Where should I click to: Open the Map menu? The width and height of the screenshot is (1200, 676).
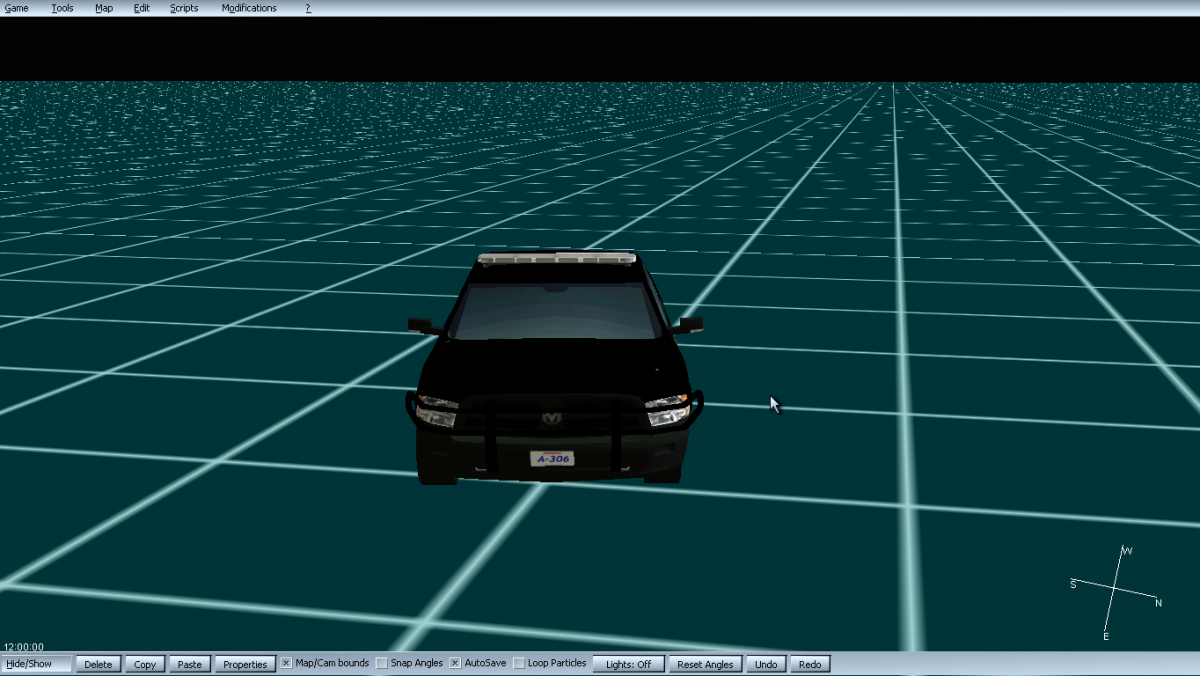pos(104,8)
